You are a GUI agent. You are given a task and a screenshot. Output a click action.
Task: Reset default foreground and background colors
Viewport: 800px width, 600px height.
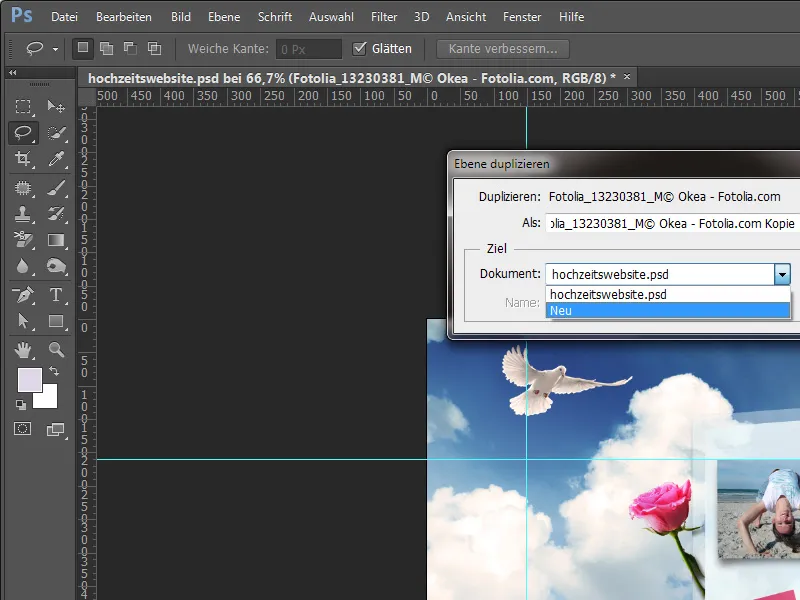pos(20,405)
